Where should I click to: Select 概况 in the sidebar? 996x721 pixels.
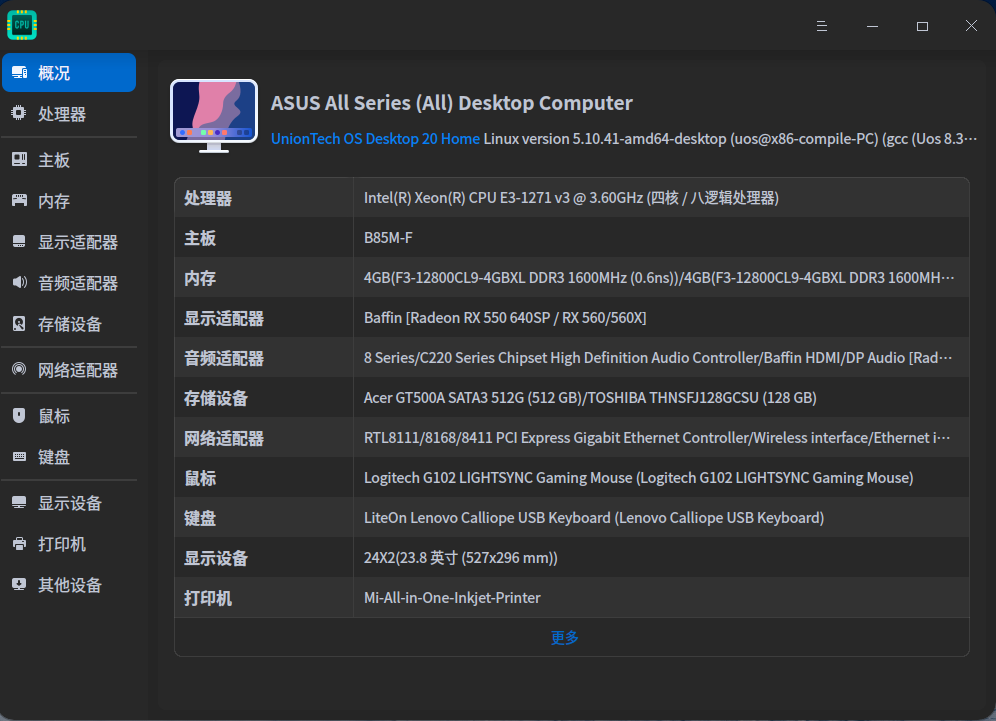tap(69, 73)
